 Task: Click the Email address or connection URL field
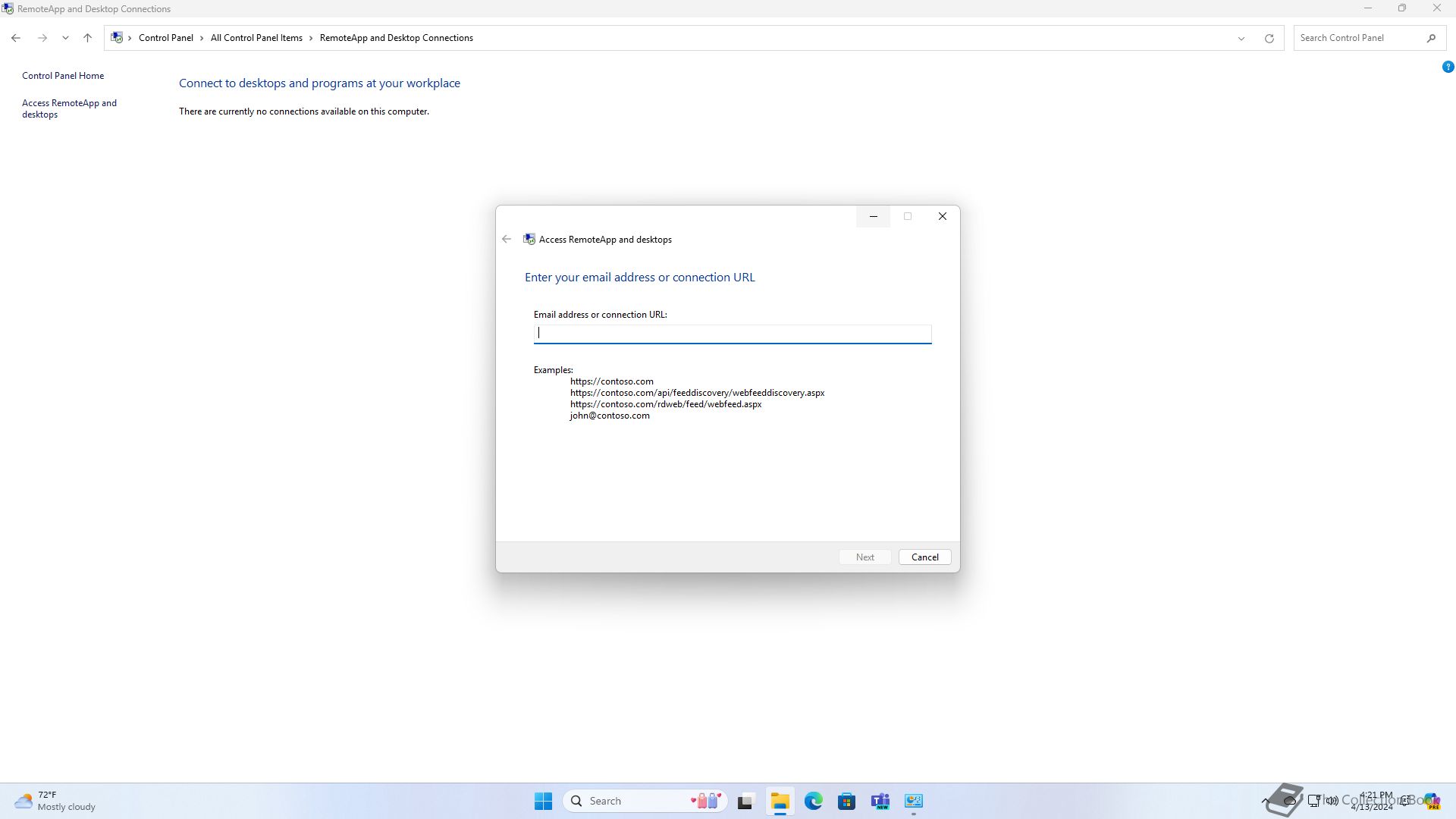(733, 334)
